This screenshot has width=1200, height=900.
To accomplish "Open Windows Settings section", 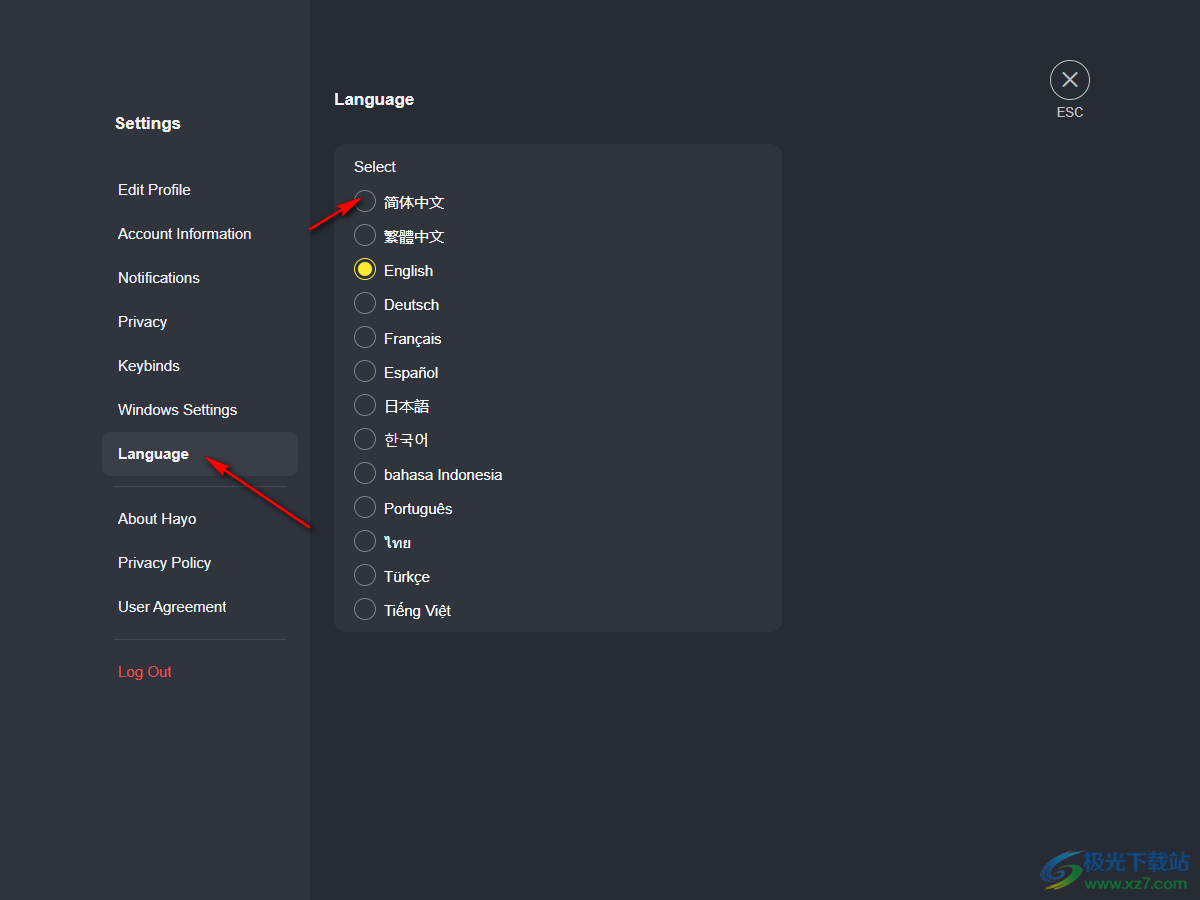I will pos(178,410).
